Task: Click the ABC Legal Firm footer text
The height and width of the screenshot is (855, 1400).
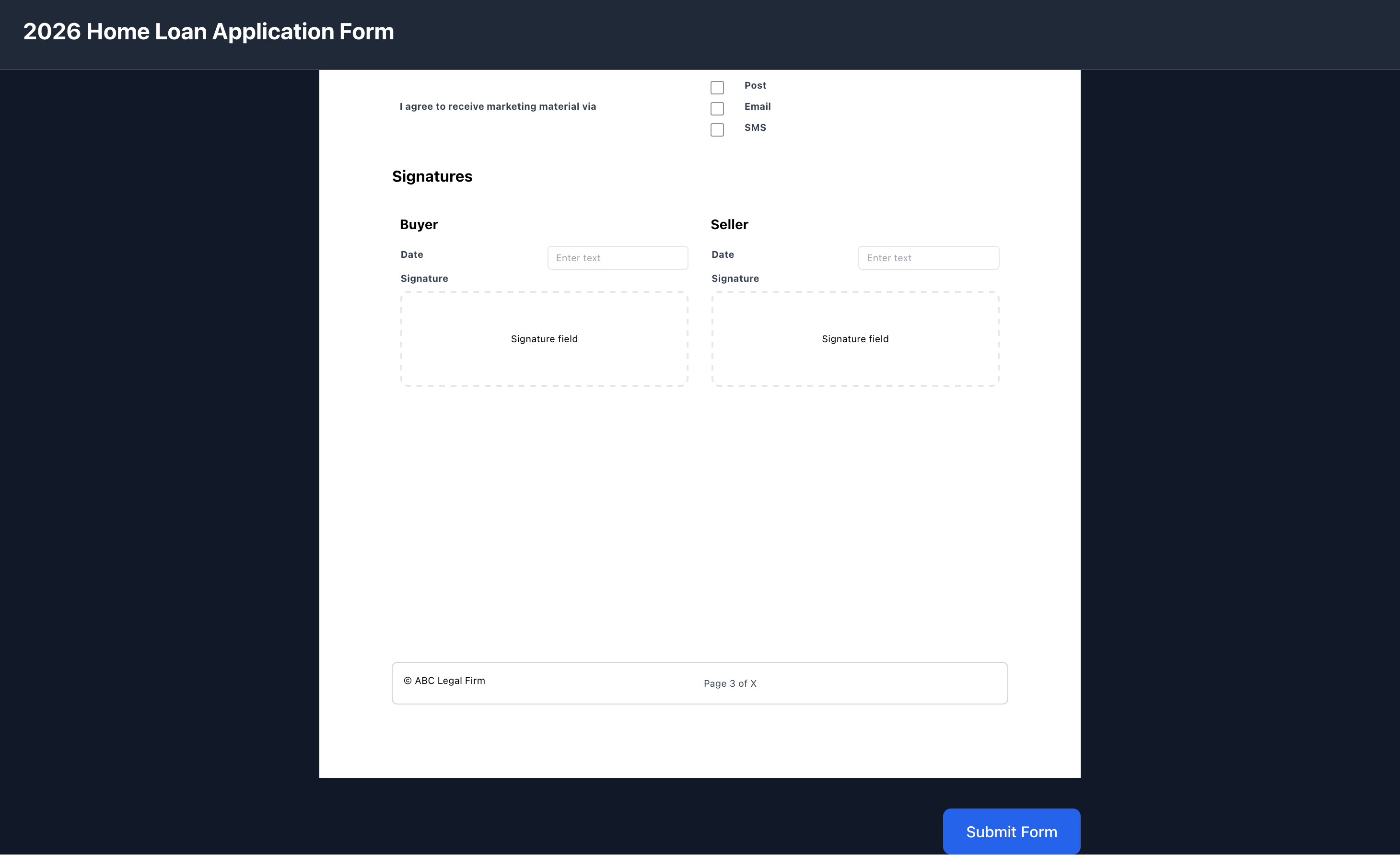Action: click(x=445, y=680)
